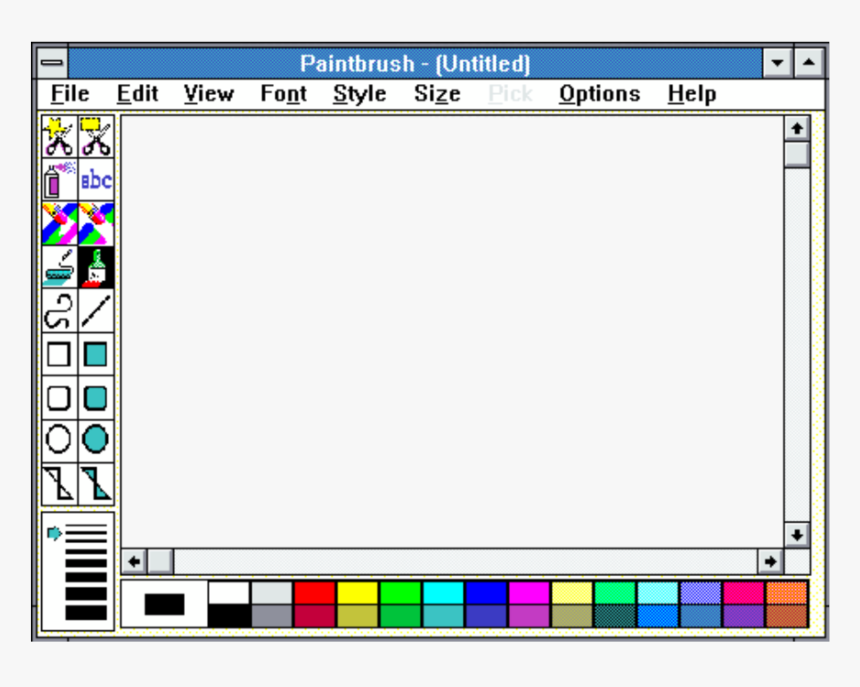Activate the abc Text tool
The width and height of the screenshot is (860, 687).
97,180
